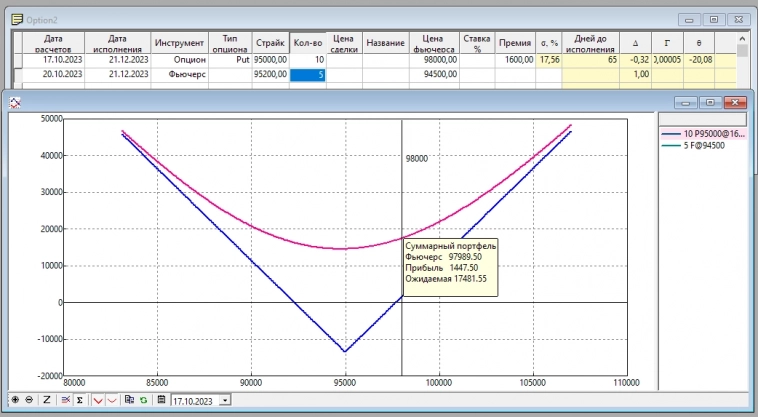This screenshot has width=758, height=417.
Task: Click the zoom in magnifier icon
Action: click(x=15, y=399)
